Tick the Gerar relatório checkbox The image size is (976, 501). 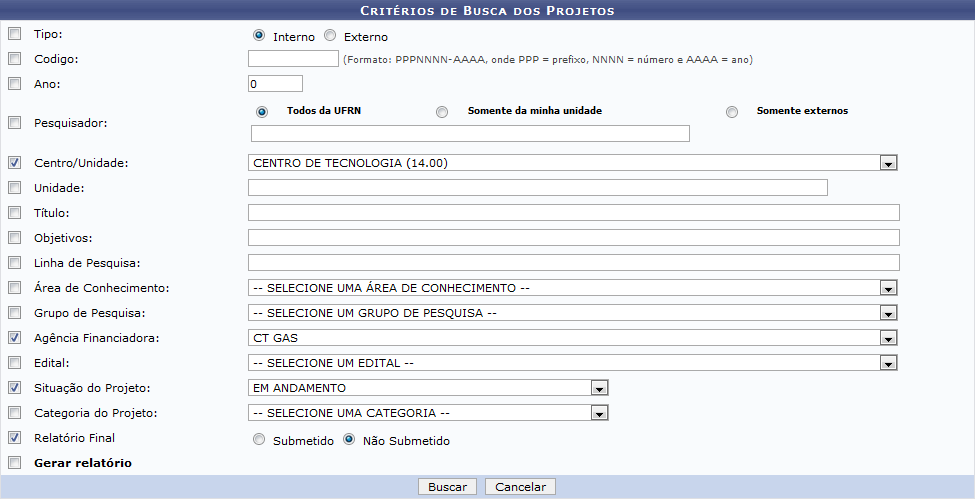coord(14,463)
